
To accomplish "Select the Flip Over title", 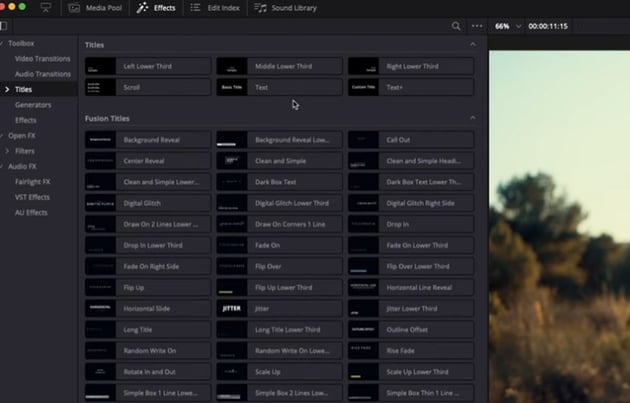I will coord(279,266).
